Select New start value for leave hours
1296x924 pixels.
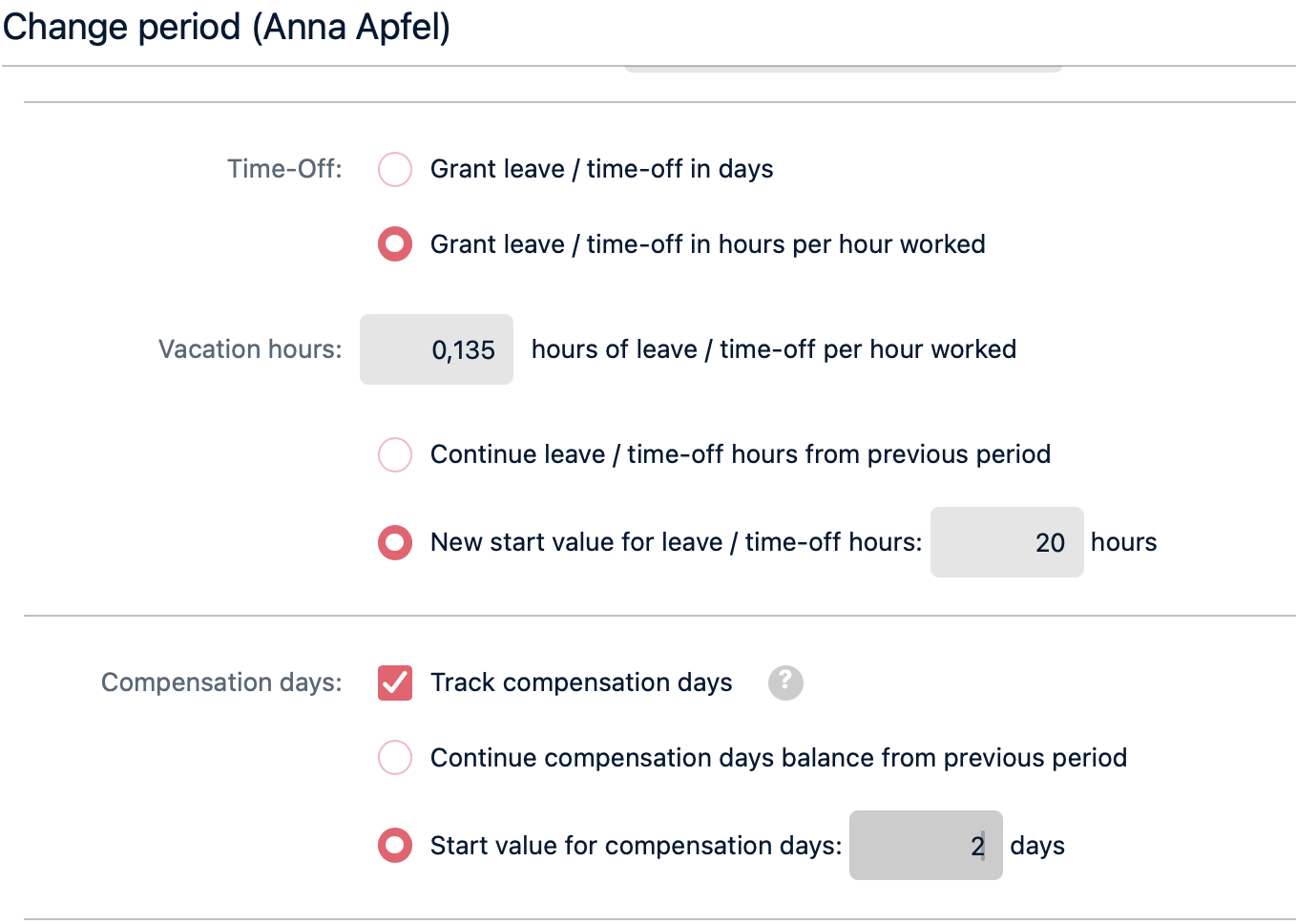click(x=395, y=542)
